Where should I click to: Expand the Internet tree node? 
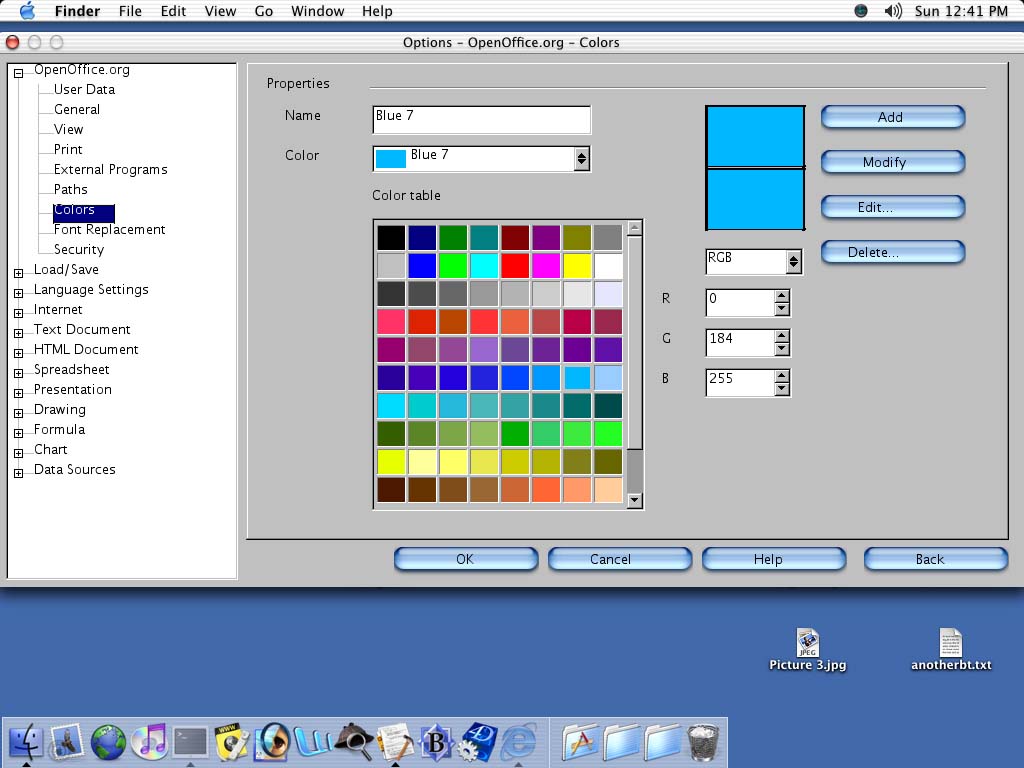point(18,313)
